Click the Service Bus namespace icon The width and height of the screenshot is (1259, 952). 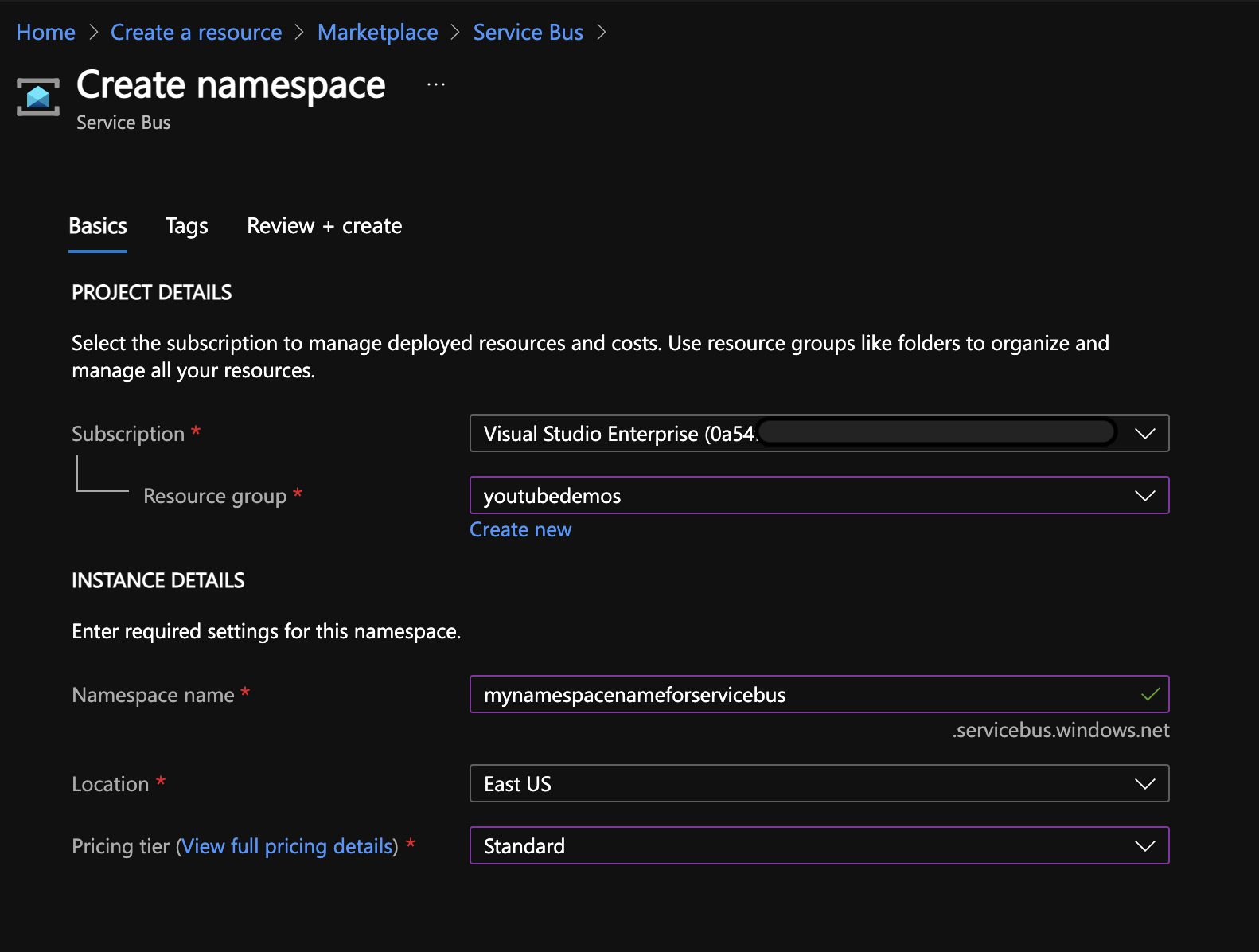click(x=37, y=97)
